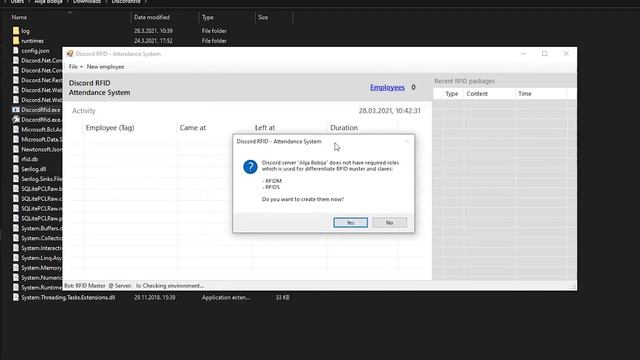Image resolution: width=640 pixels, height=360 pixels.
Task: Click the Newtonsoft.Json file icon
Action: 16,149
